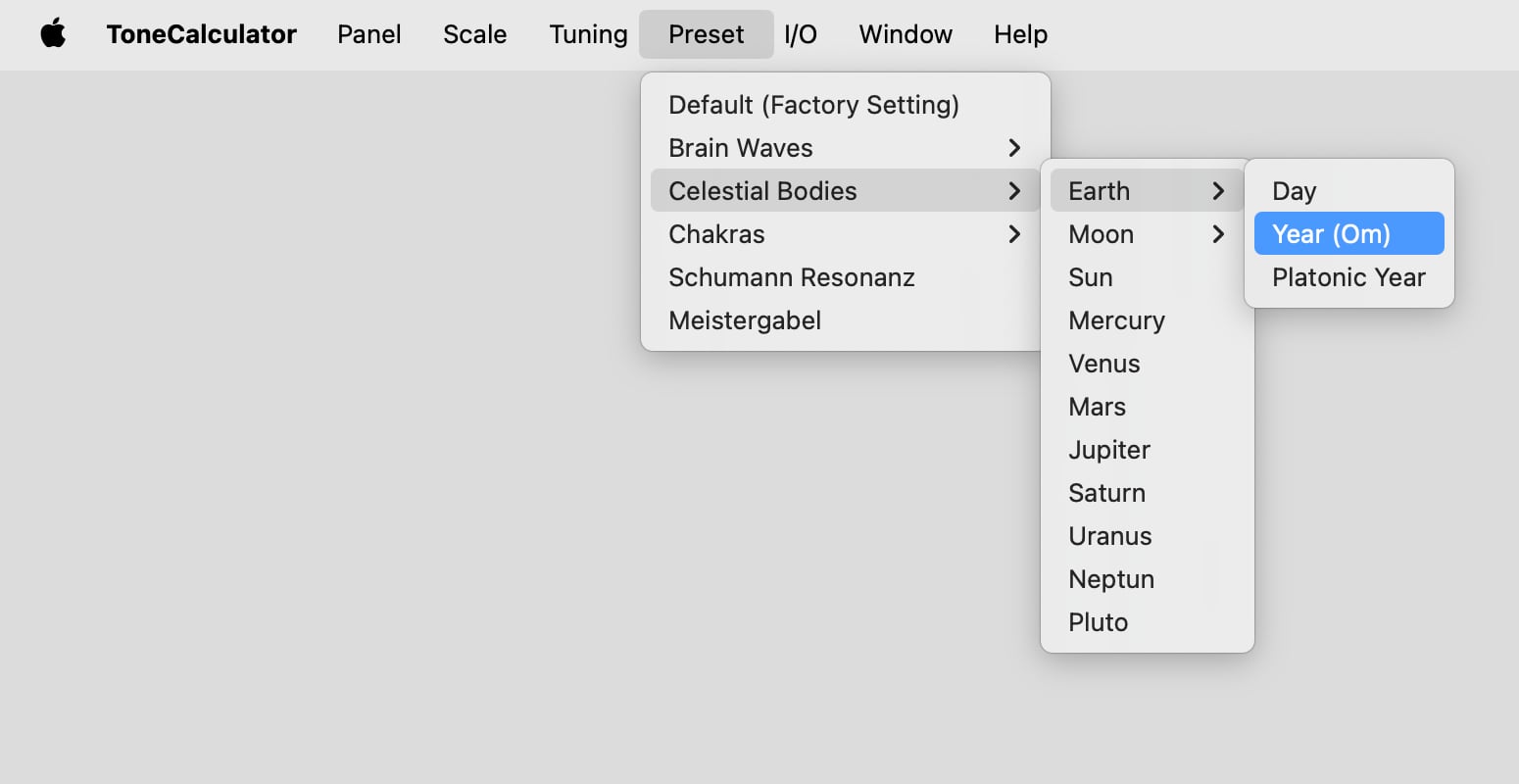Choose the Schumann Resonanz preset

(791, 277)
